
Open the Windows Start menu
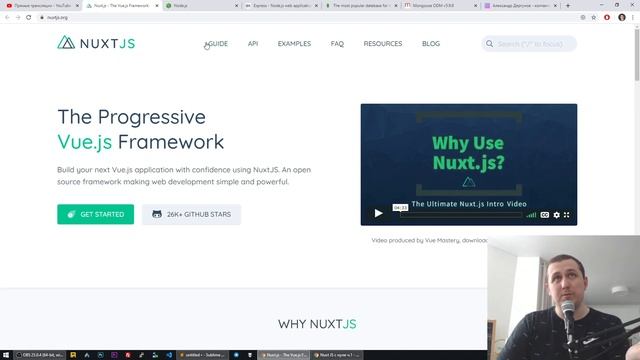tap(6, 355)
